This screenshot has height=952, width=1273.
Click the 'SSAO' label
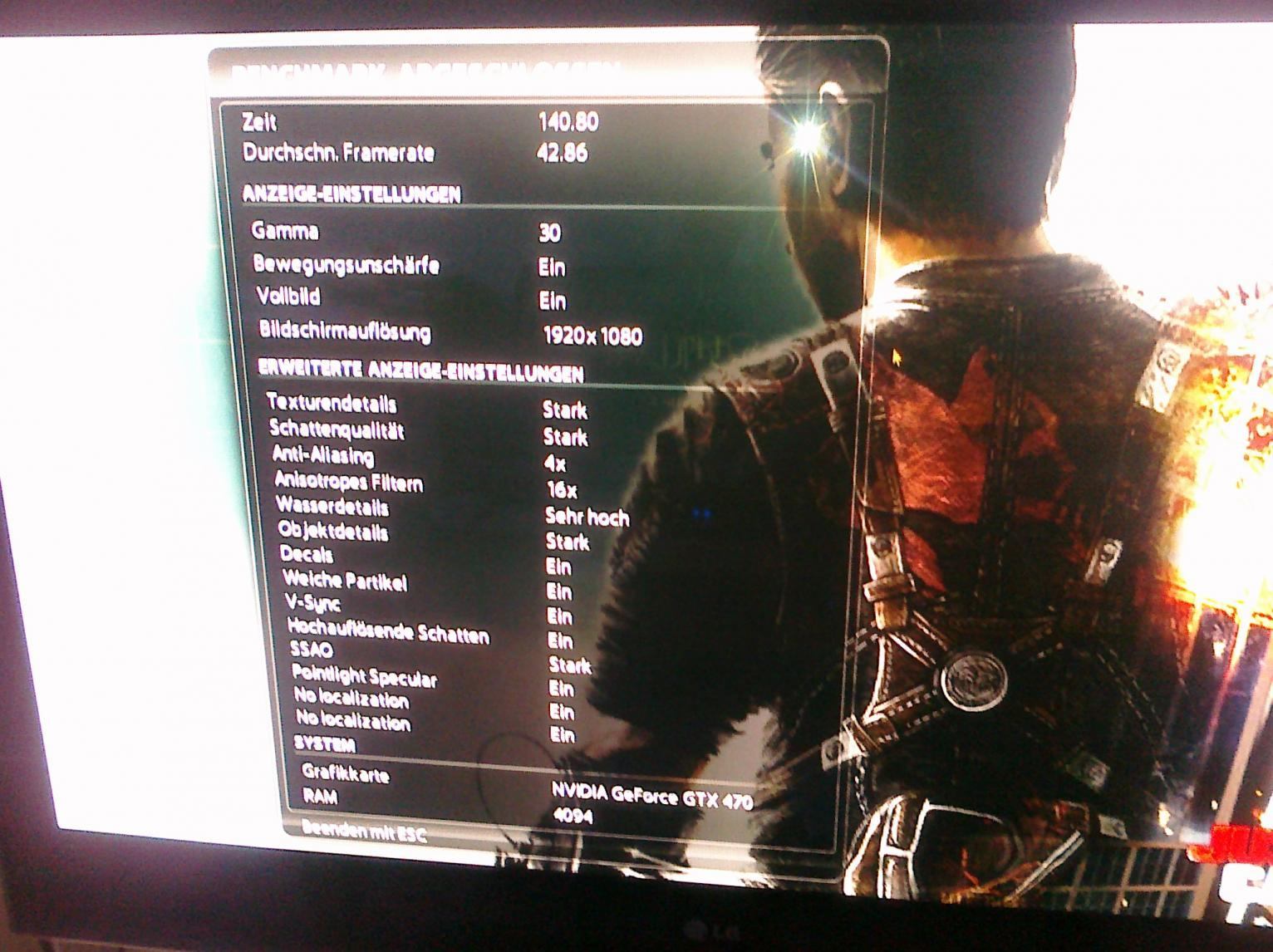pos(312,650)
